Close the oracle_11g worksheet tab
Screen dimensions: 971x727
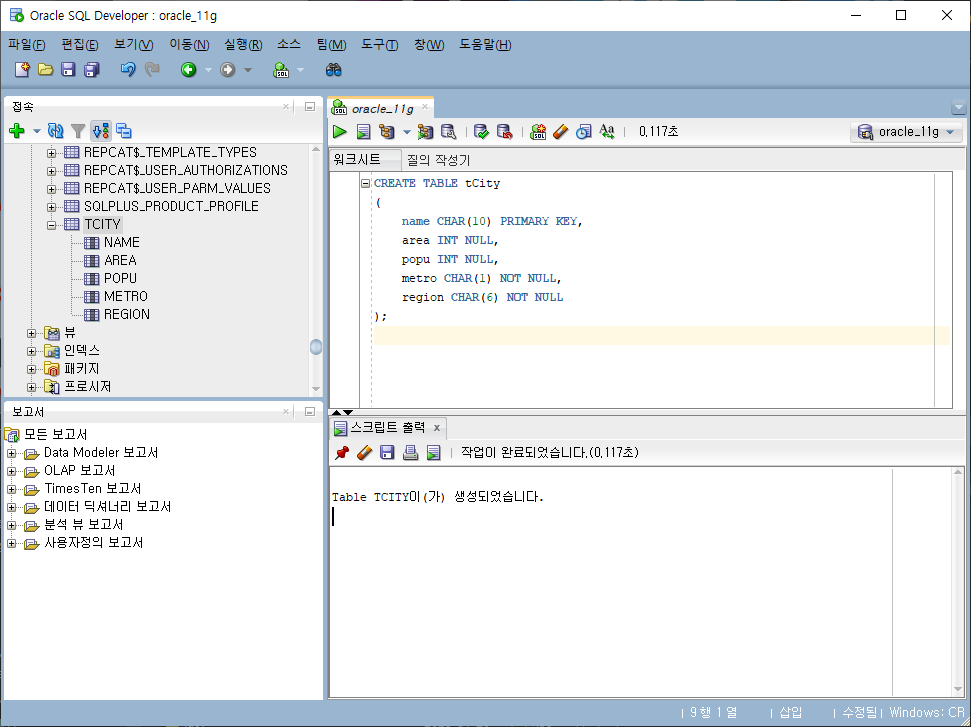tap(425, 107)
